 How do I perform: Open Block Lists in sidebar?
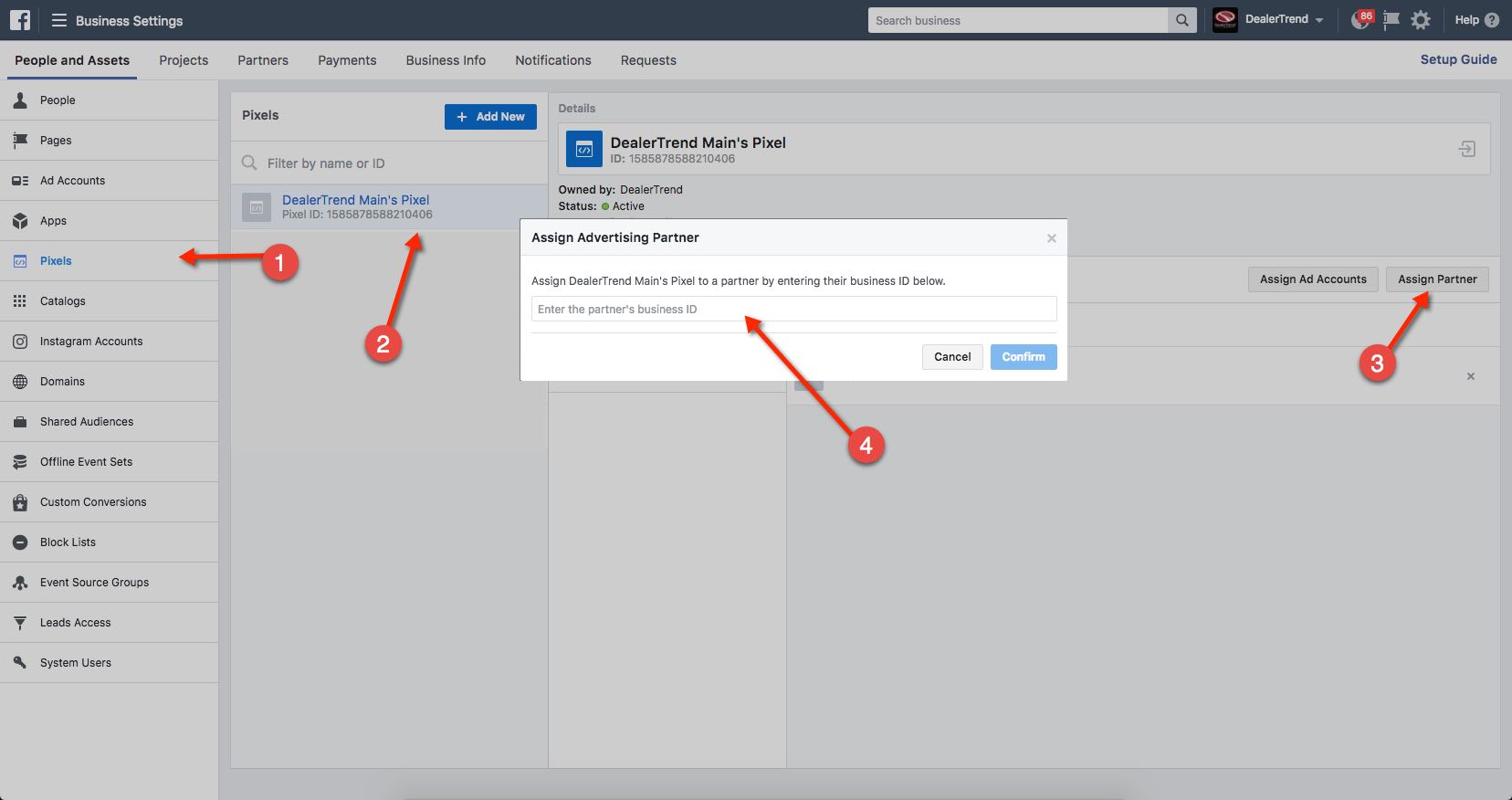pyautogui.click(x=109, y=542)
